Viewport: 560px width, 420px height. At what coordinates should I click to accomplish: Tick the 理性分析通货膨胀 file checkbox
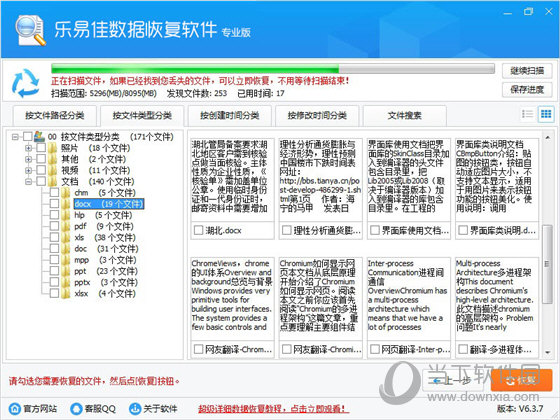[286, 230]
